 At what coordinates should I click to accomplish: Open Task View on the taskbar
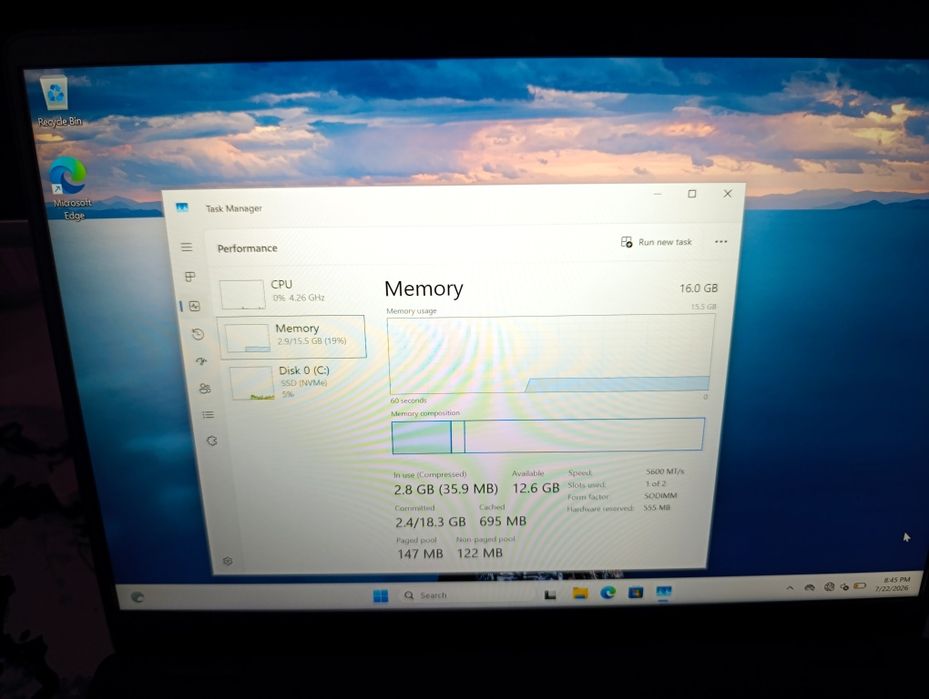pyautogui.click(x=550, y=594)
